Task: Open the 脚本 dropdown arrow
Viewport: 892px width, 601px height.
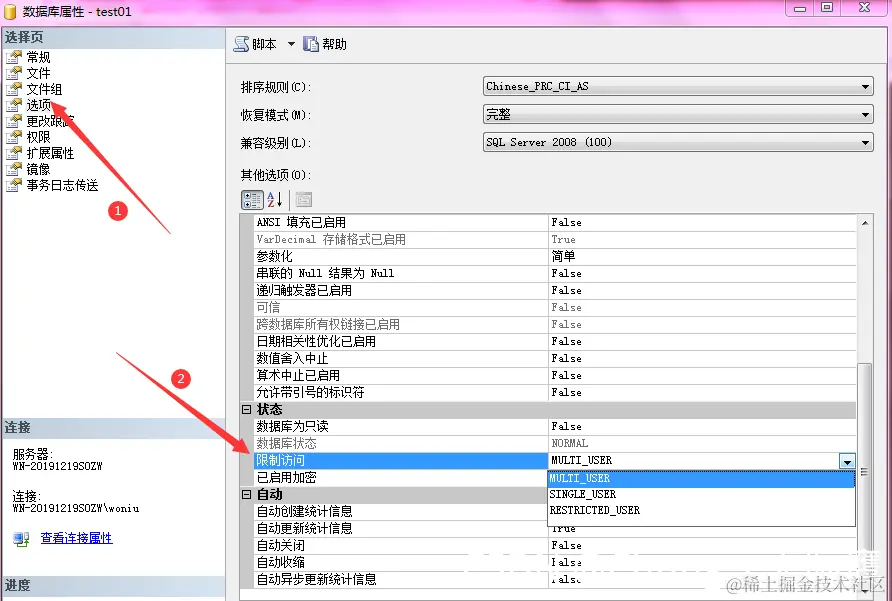Action: point(291,44)
